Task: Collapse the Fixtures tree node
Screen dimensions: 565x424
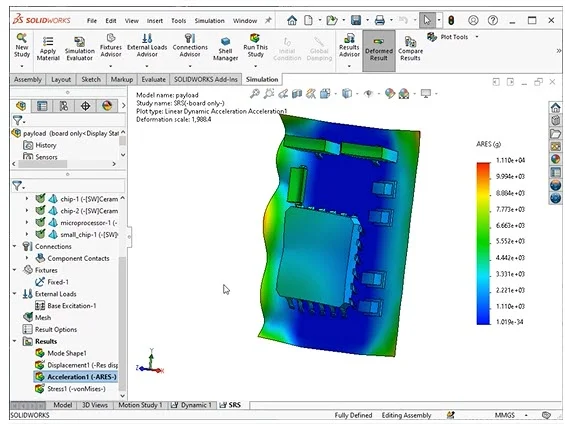Action: (15, 270)
